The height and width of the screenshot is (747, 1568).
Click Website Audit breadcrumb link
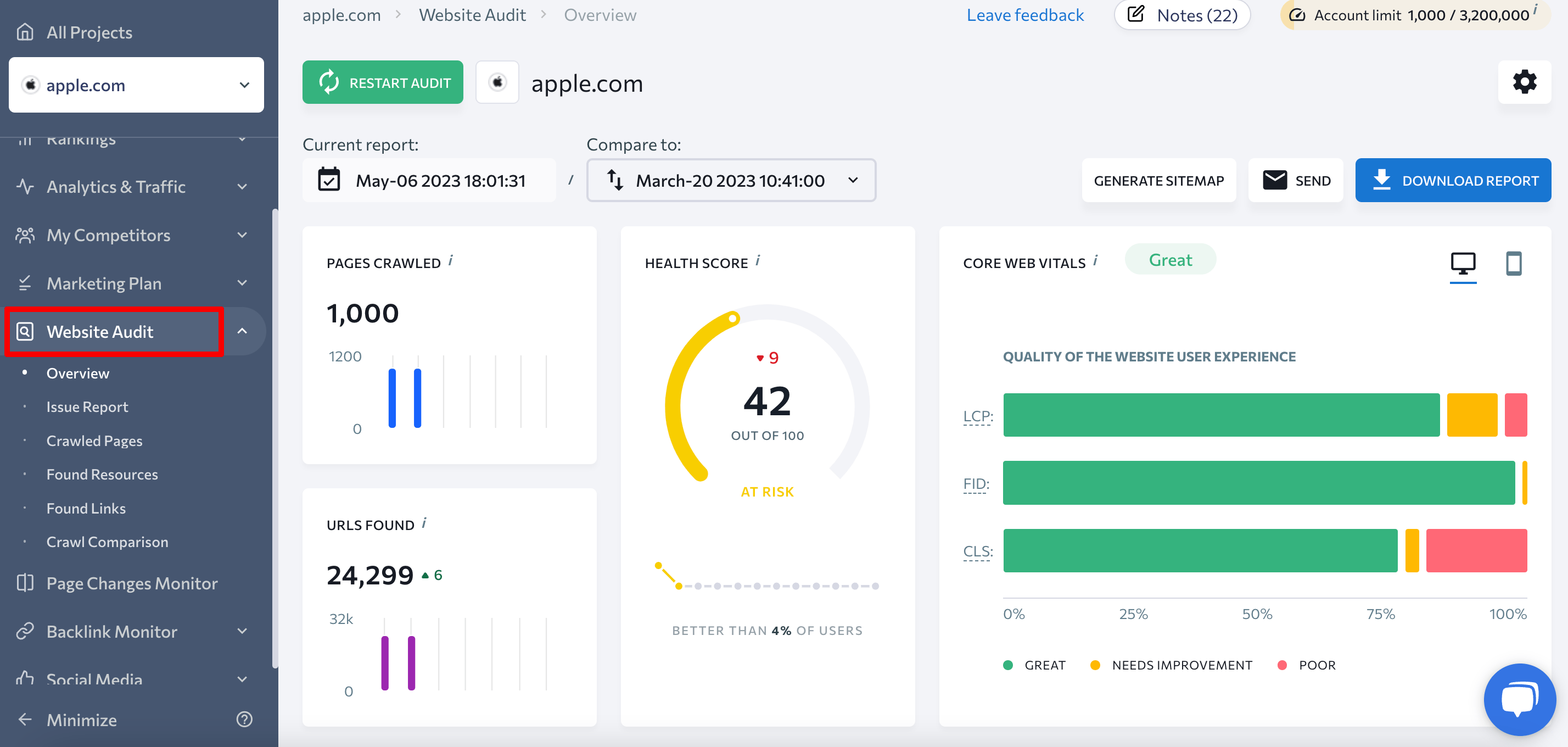point(472,15)
